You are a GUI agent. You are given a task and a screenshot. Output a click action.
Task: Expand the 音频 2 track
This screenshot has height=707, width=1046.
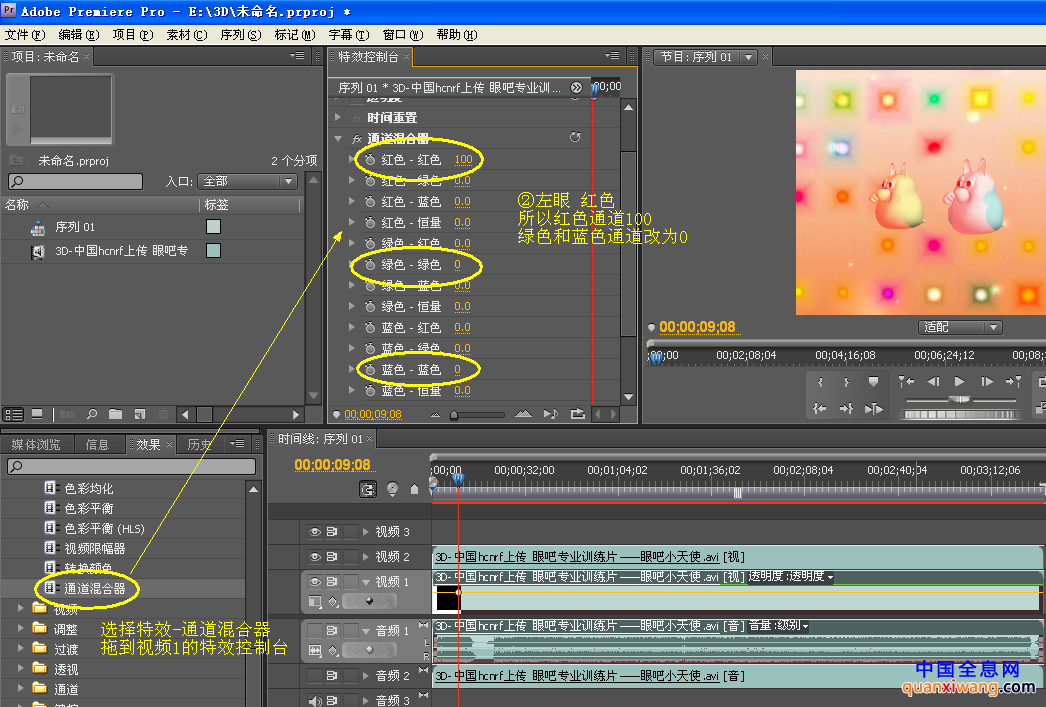(x=366, y=676)
